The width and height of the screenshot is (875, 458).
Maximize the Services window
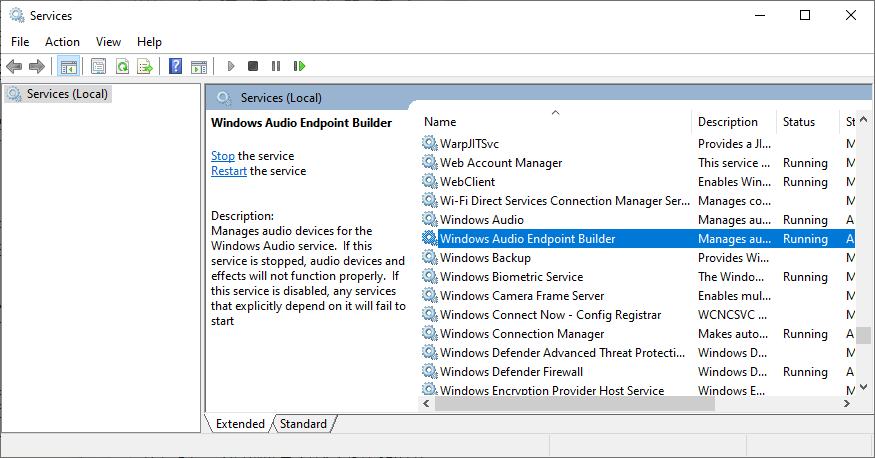point(805,16)
